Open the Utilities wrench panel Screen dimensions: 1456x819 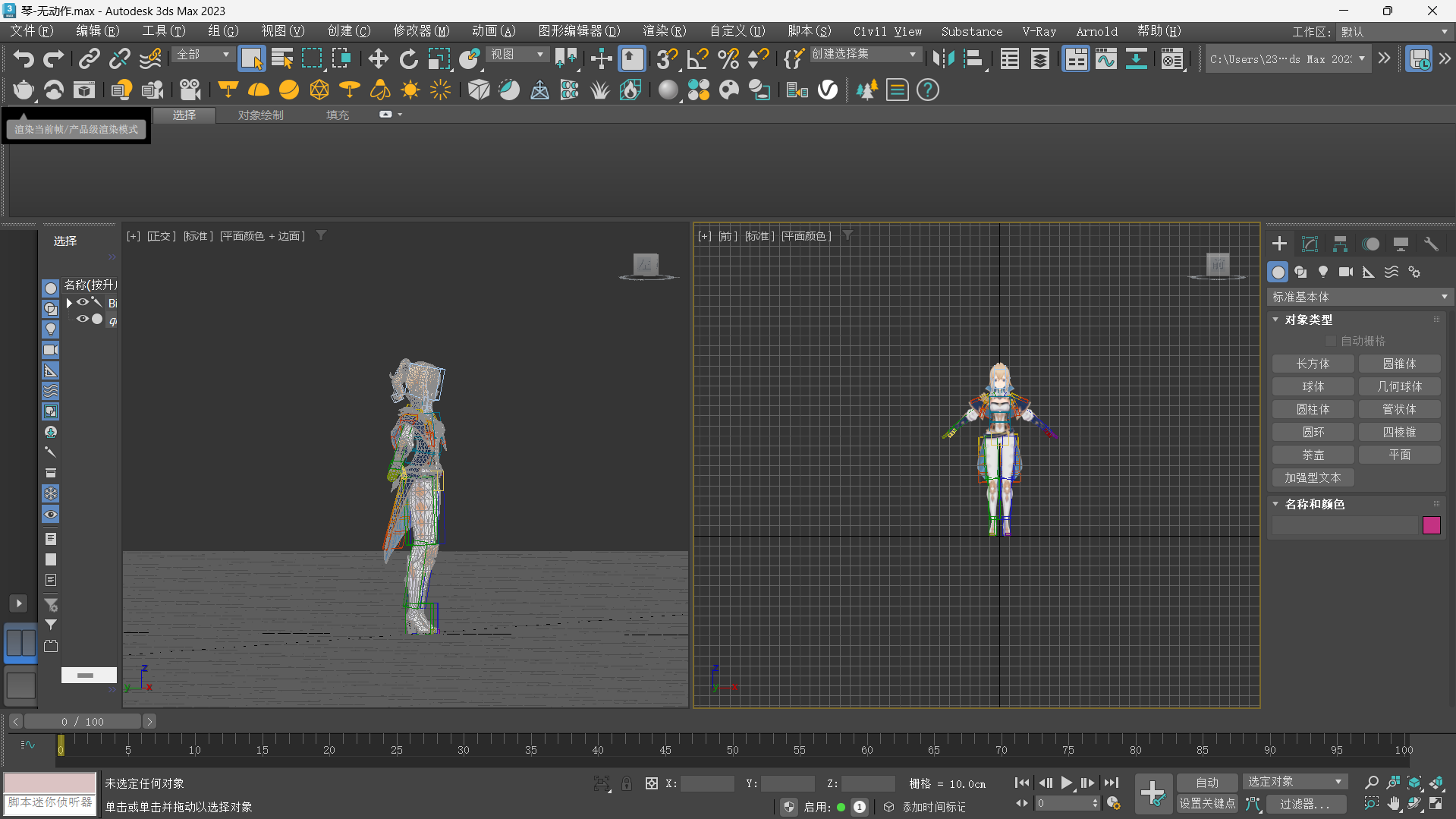pos(1431,244)
